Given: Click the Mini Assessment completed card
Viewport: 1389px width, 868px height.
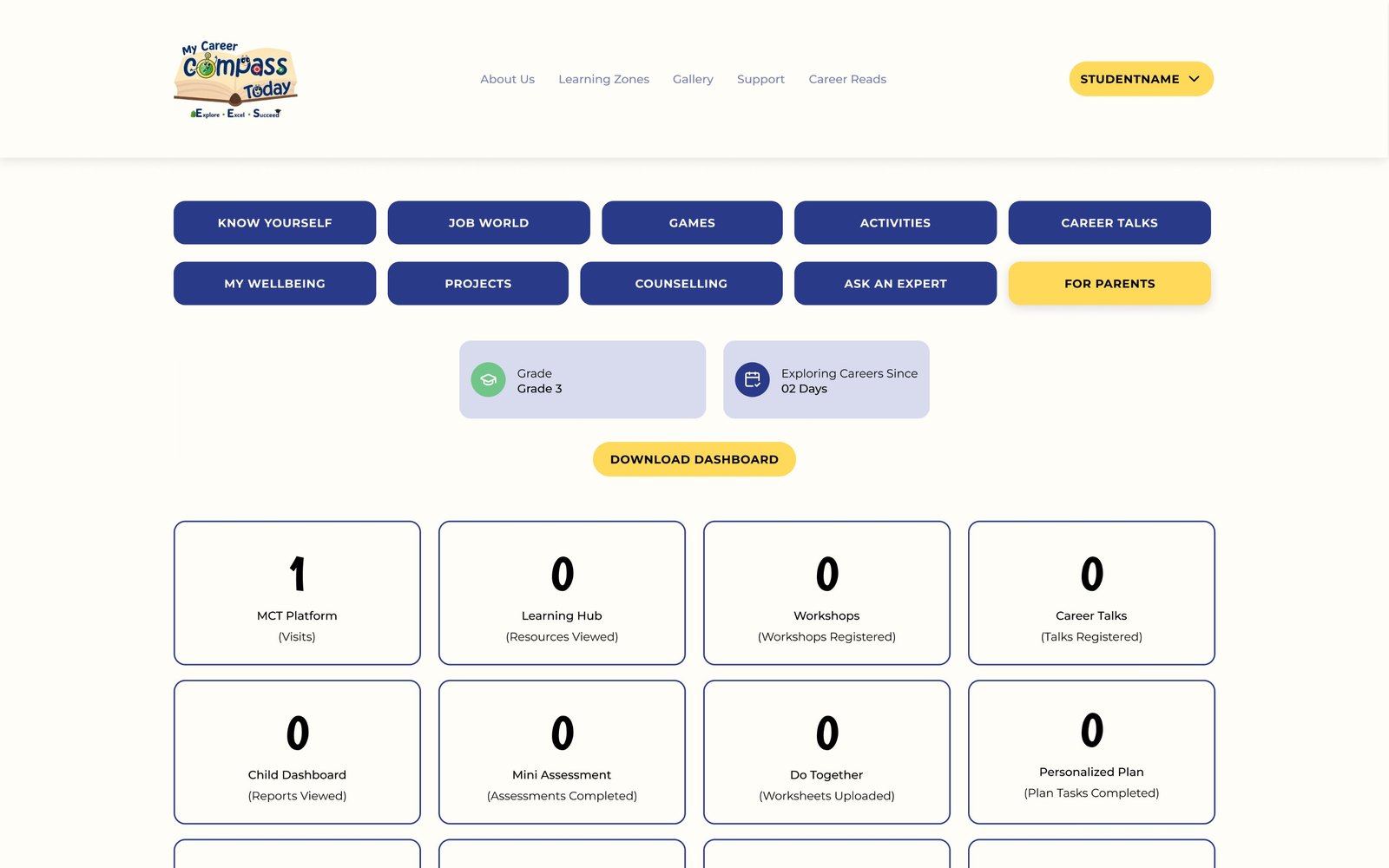Looking at the screenshot, I should point(562,752).
